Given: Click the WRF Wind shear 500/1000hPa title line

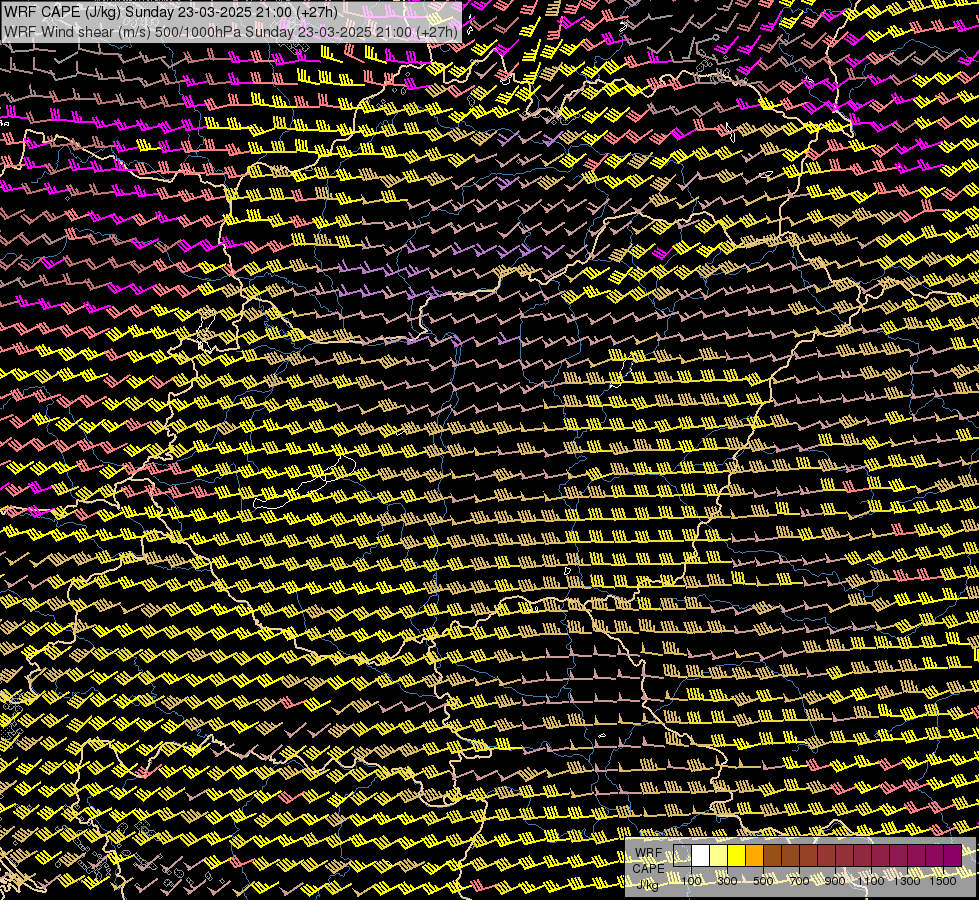Looking at the screenshot, I should point(230,31).
